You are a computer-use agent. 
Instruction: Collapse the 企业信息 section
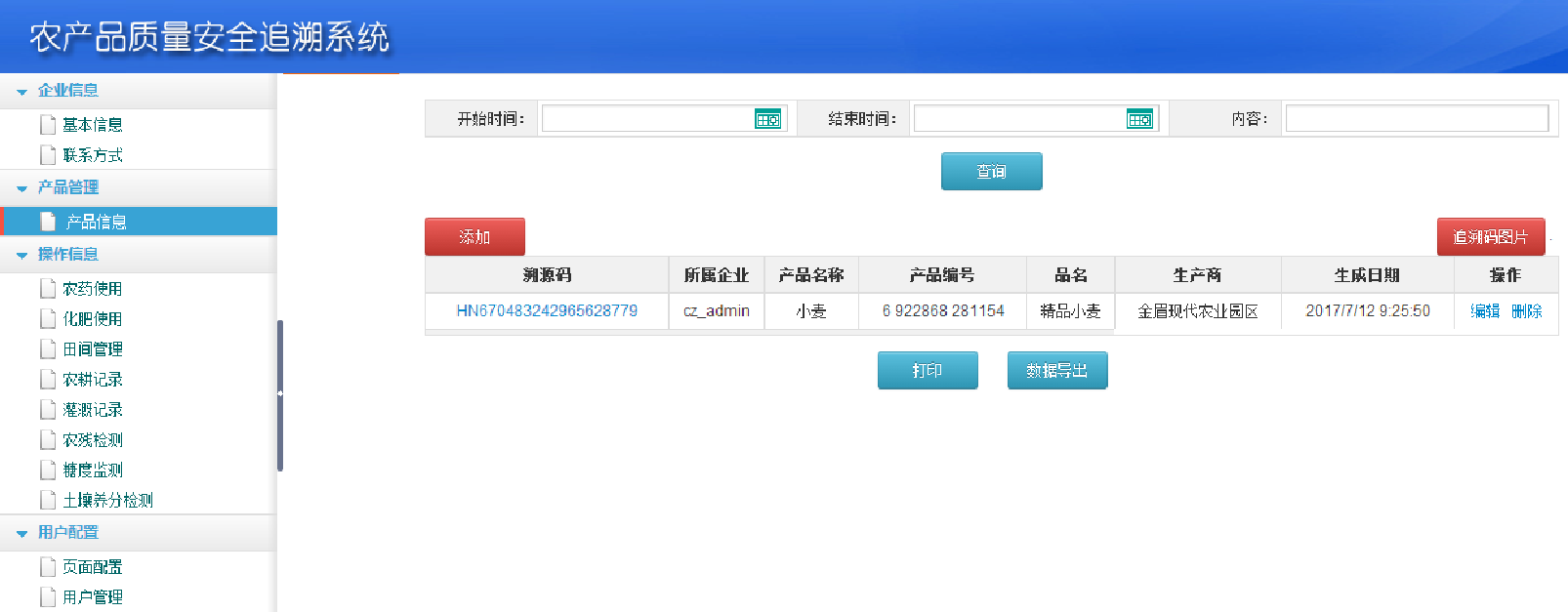[22, 92]
